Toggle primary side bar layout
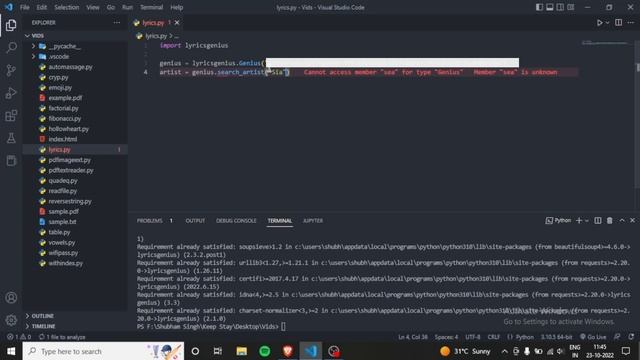Screen dimensions: 640x360 539,7
